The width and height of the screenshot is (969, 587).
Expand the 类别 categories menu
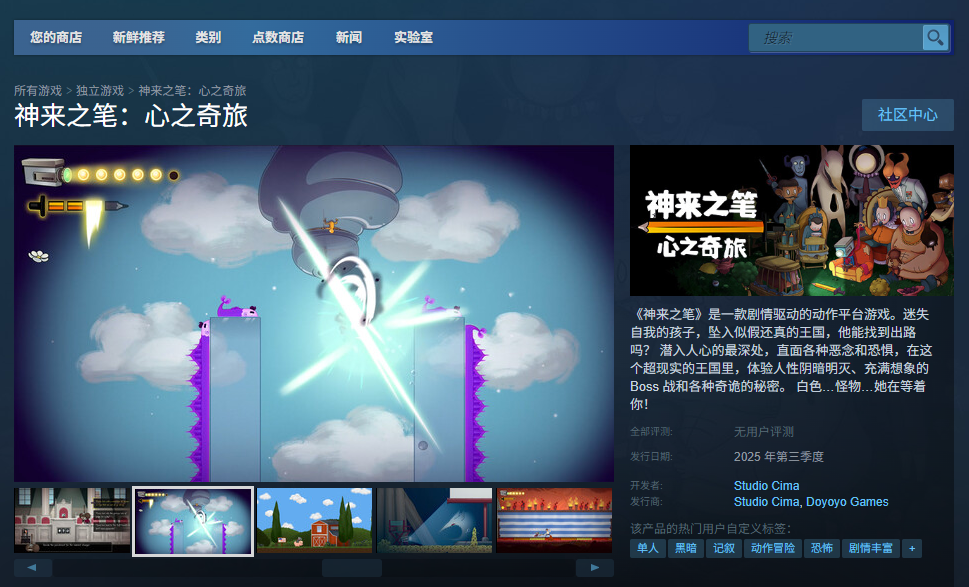click(208, 38)
